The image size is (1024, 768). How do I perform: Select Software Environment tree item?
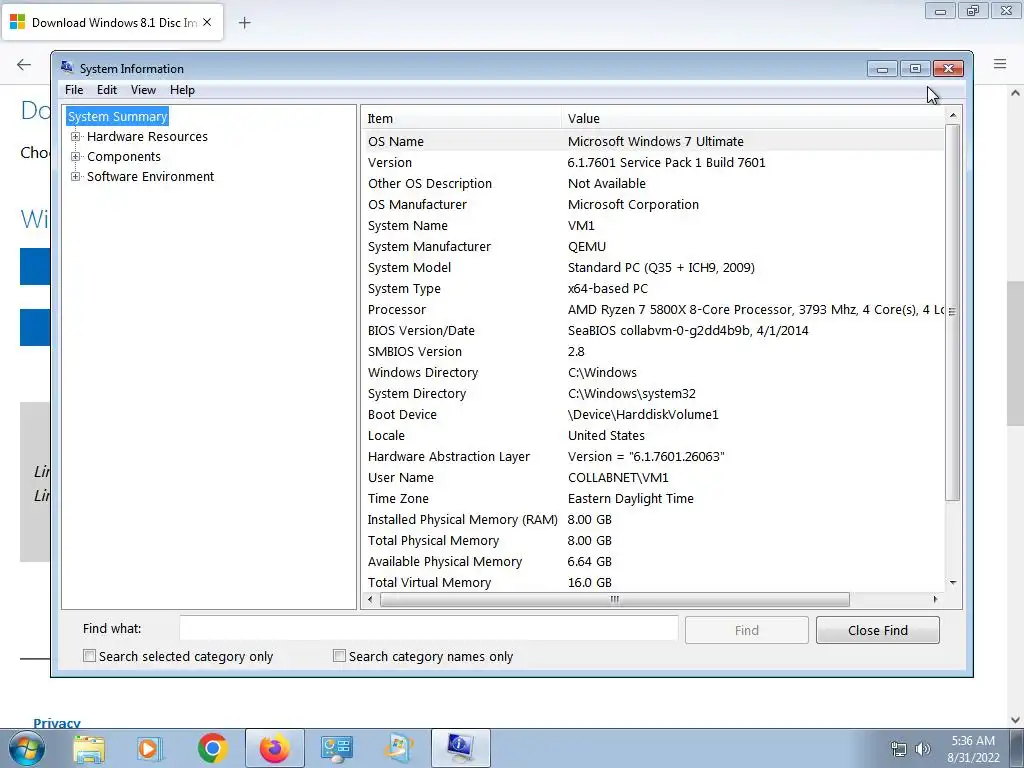click(x=150, y=176)
